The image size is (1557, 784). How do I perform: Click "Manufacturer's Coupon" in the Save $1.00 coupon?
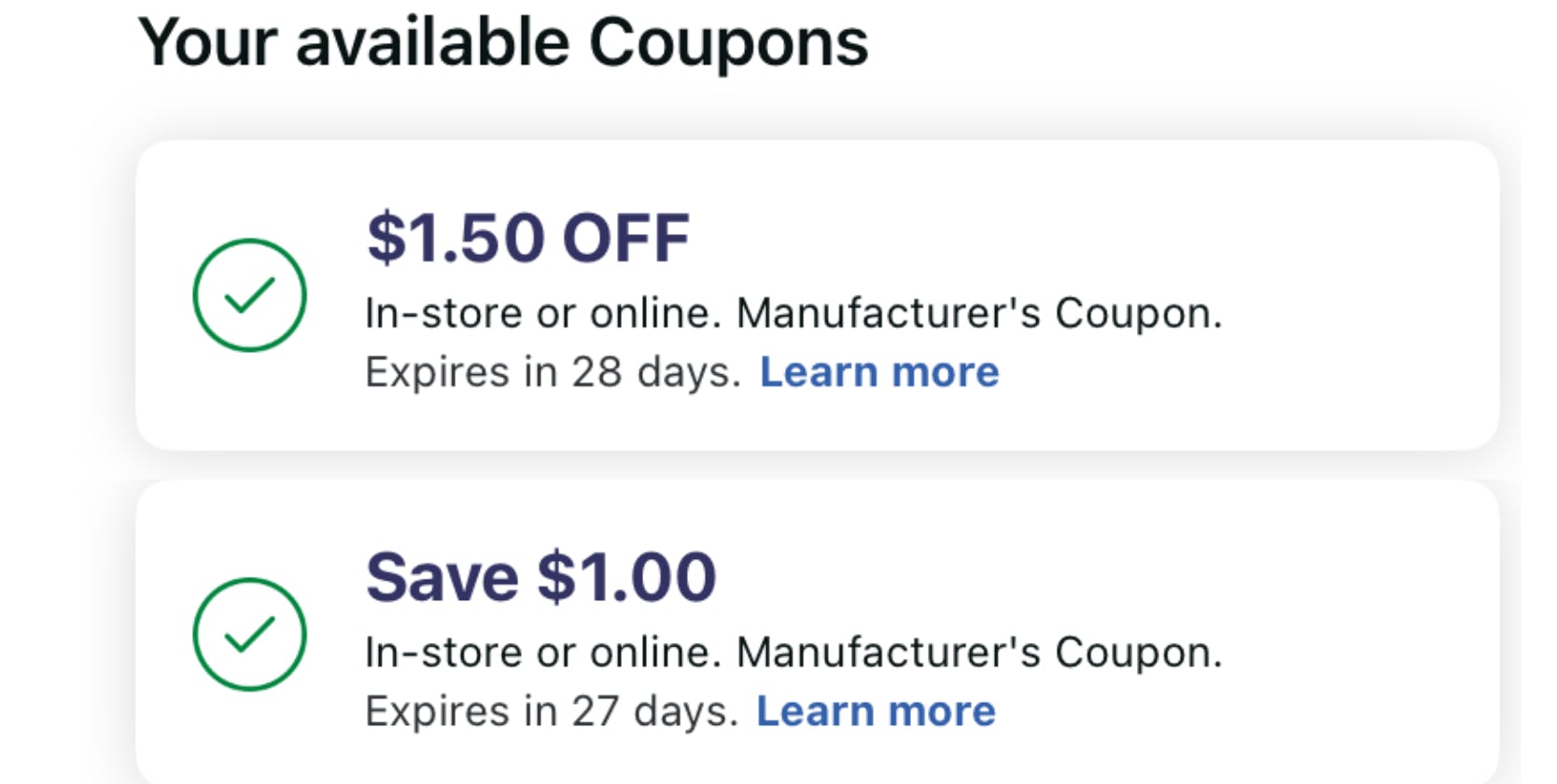pos(978,652)
